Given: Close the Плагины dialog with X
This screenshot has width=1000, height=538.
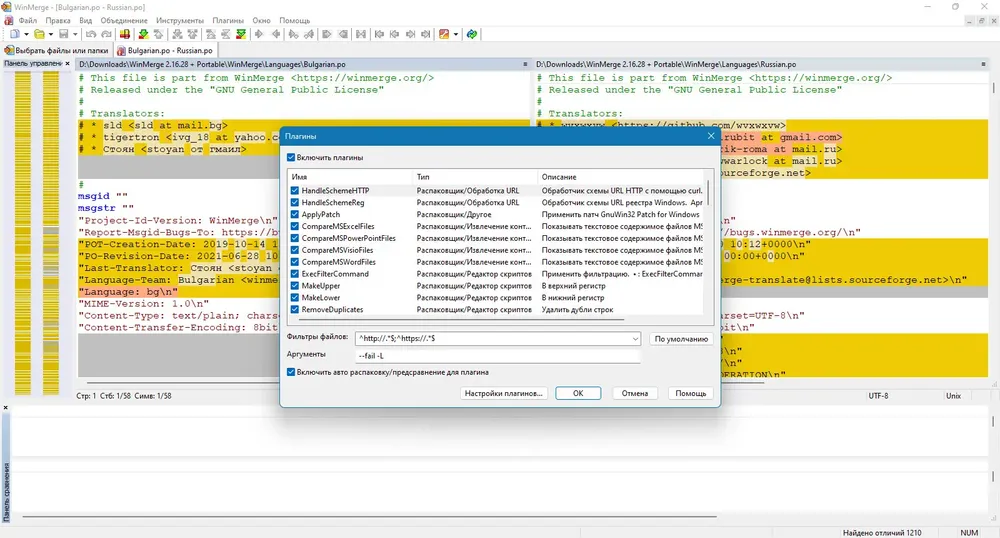Looking at the screenshot, I should [x=711, y=136].
